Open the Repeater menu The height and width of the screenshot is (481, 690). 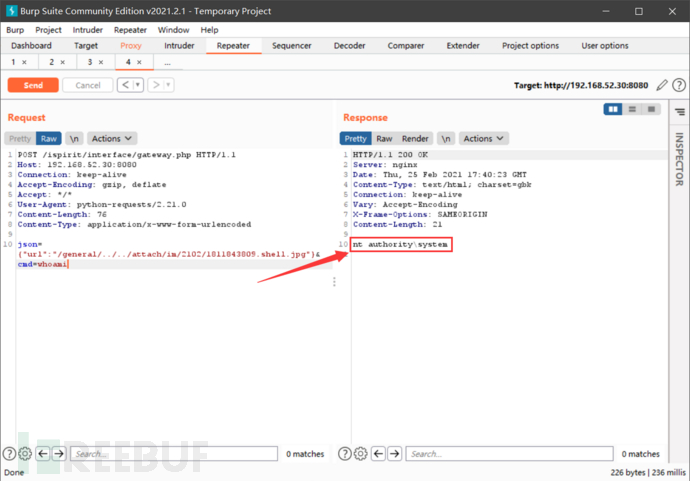click(x=130, y=29)
